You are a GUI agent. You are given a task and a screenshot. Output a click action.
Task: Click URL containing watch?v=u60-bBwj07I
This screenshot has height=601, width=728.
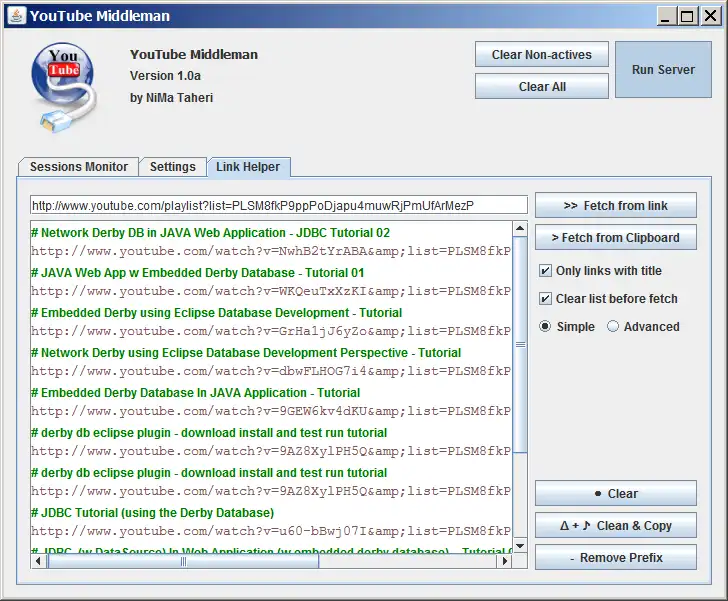point(271,531)
